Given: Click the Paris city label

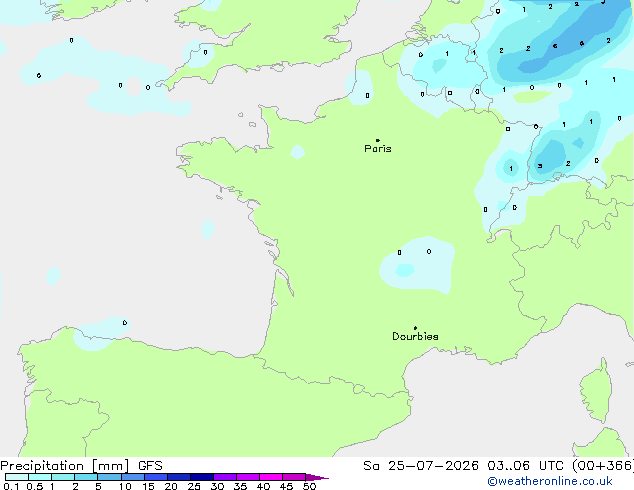Looking at the screenshot, I should (x=378, y=149).
